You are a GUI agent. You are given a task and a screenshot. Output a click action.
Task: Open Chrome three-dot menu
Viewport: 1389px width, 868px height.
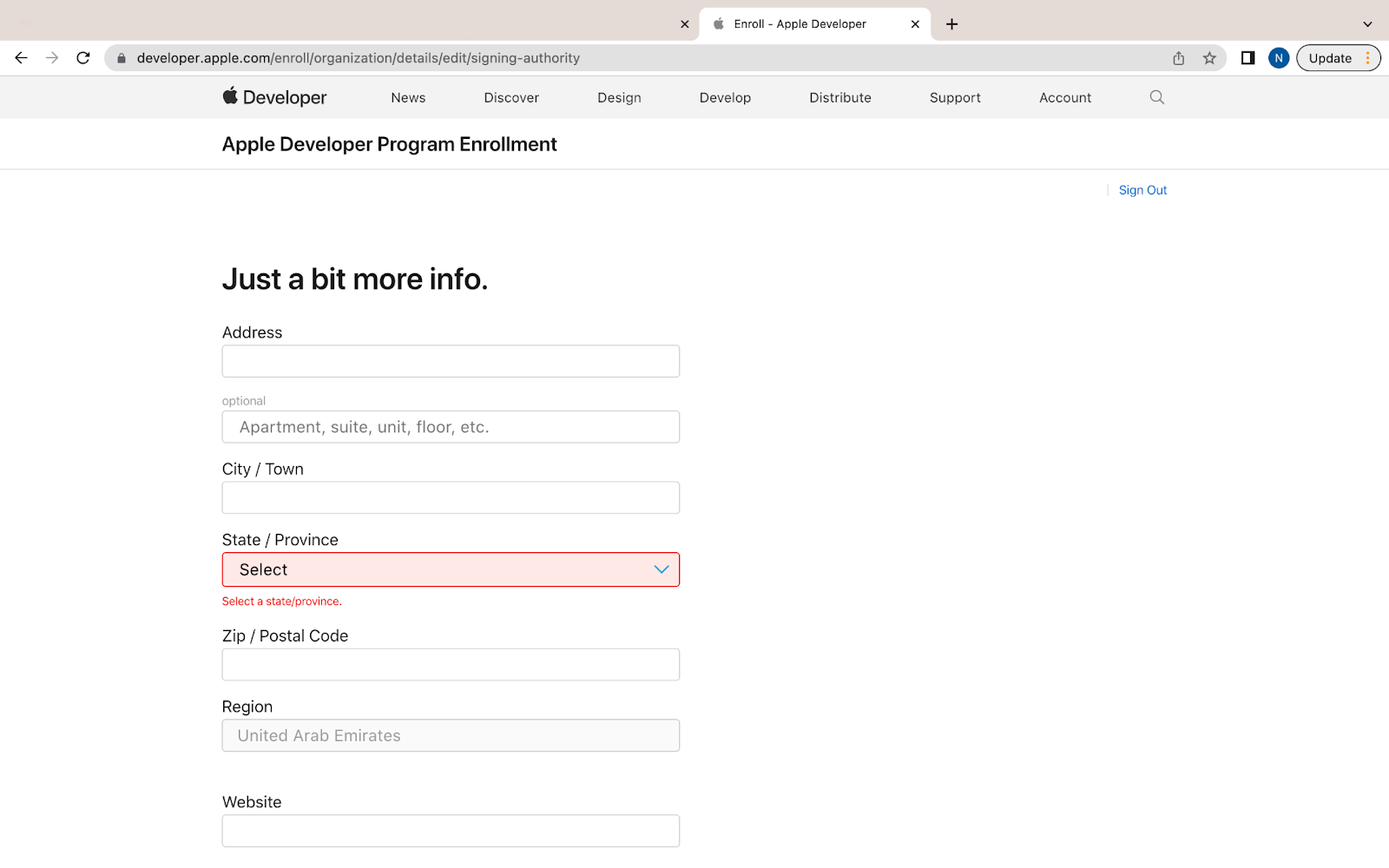pos(1368,58)
